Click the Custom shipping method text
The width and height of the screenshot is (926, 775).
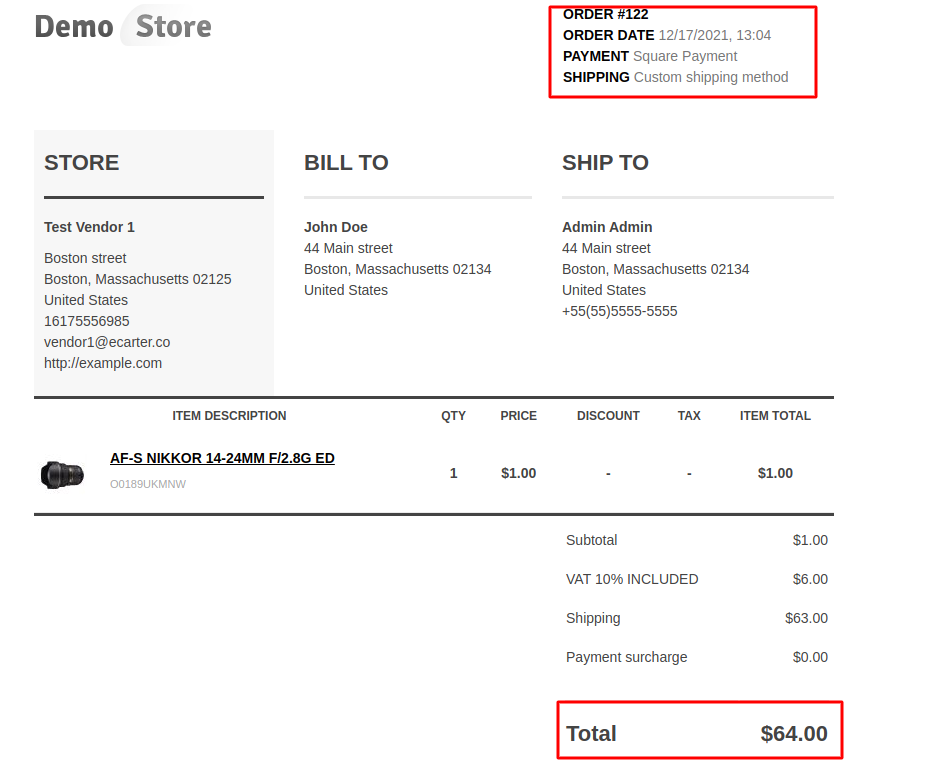(x=711, y=77)
